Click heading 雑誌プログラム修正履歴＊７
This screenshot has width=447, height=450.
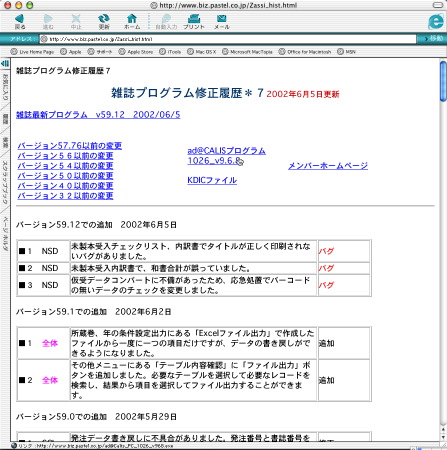187,93
